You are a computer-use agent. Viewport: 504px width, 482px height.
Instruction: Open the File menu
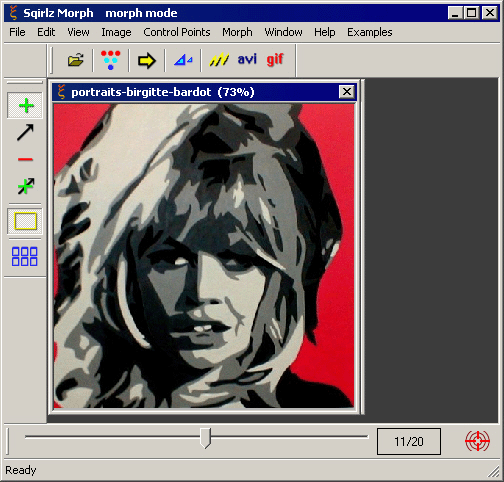pyautogui.click(x=17, y=32)
